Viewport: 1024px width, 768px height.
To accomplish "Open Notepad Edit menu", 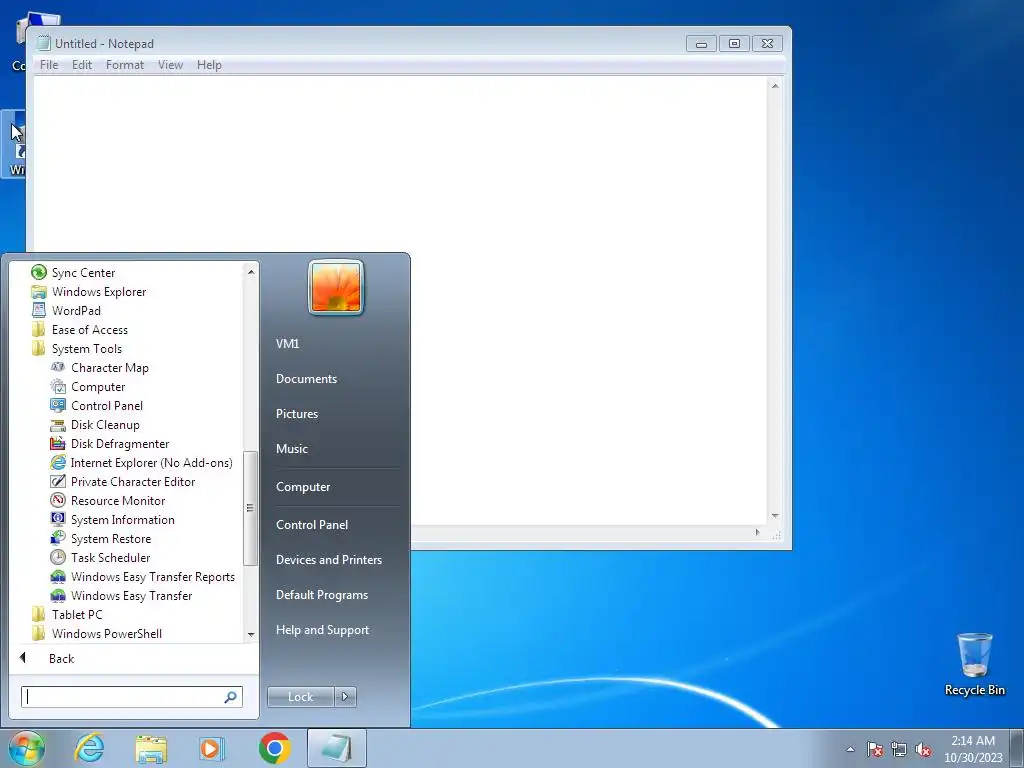I will click(x=82, y=65).
